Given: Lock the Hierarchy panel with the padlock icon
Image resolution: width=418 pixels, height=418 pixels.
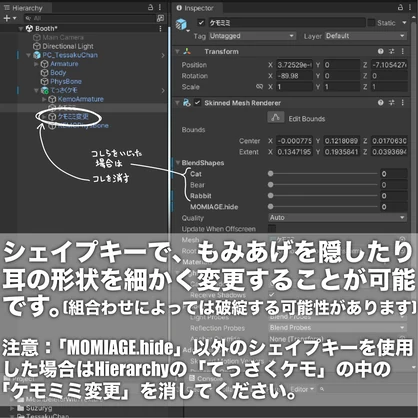Looking at the screenshot, I should point(150,7).
